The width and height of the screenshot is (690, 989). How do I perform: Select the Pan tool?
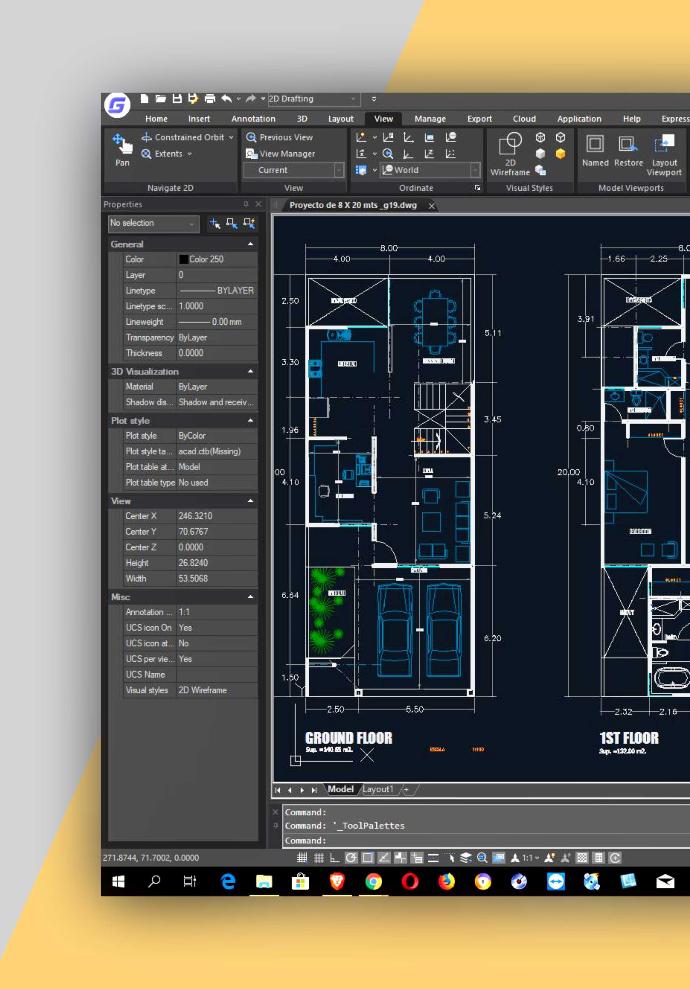[x=122, y=149]
